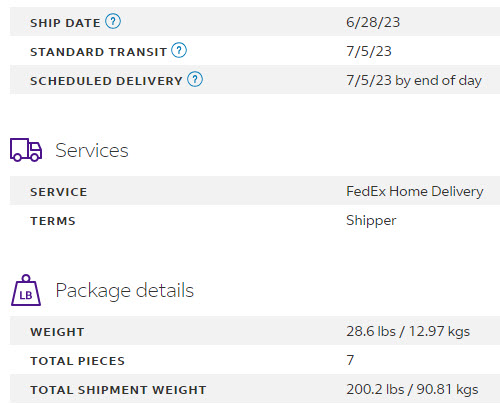500x404 pixels.
Task: Click the SCHEDULED DELIVERY label
Action: click(x=106, y=81)
